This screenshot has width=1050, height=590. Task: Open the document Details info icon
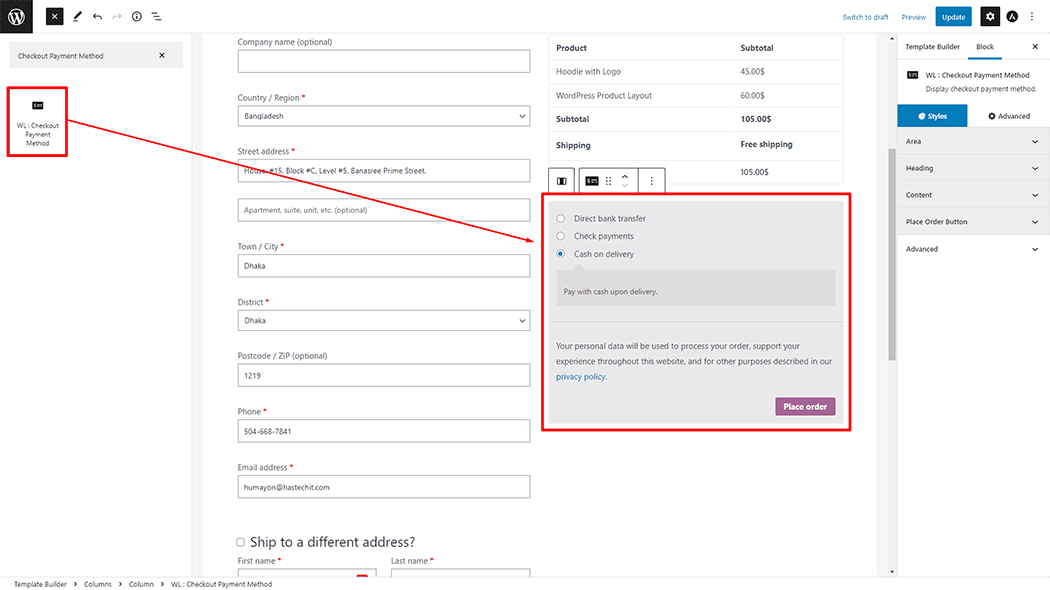click(136, 17)
